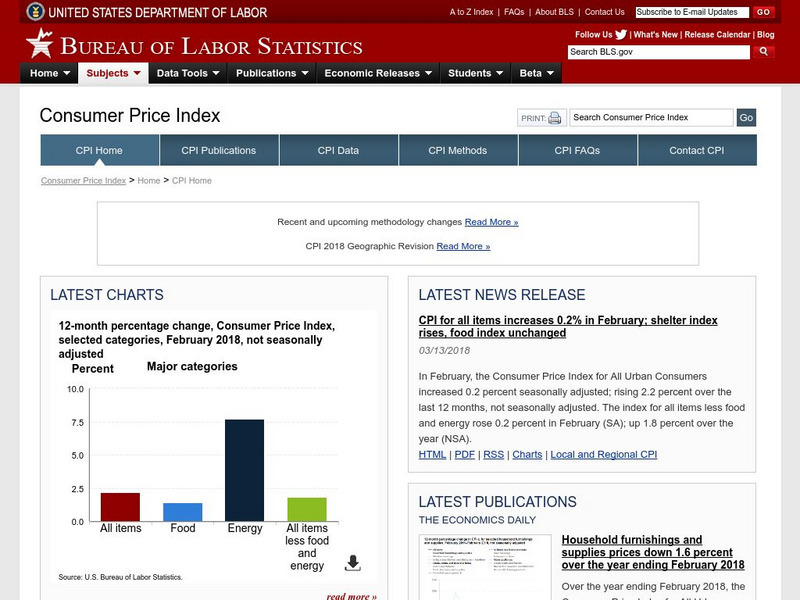This screenshot has height=600, width=800.
Task: Click the blue Food bar in chart
Action: click(x=183, y=512)
